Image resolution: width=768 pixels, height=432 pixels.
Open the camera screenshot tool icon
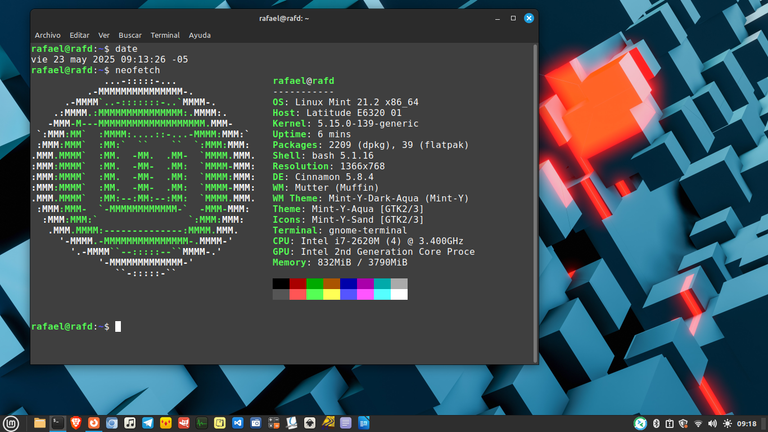tap(256, 423)
